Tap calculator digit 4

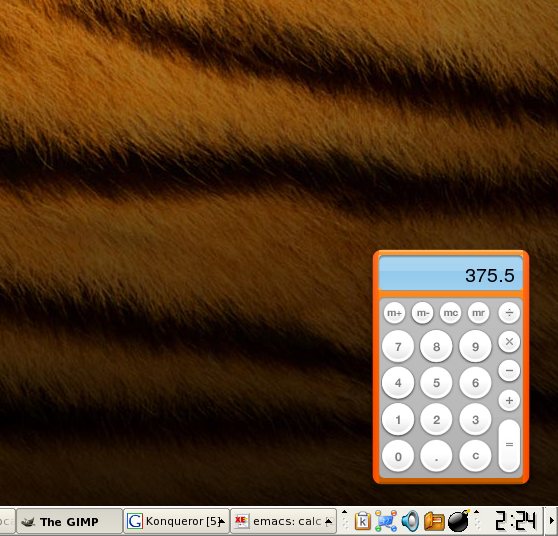point(398,383)
